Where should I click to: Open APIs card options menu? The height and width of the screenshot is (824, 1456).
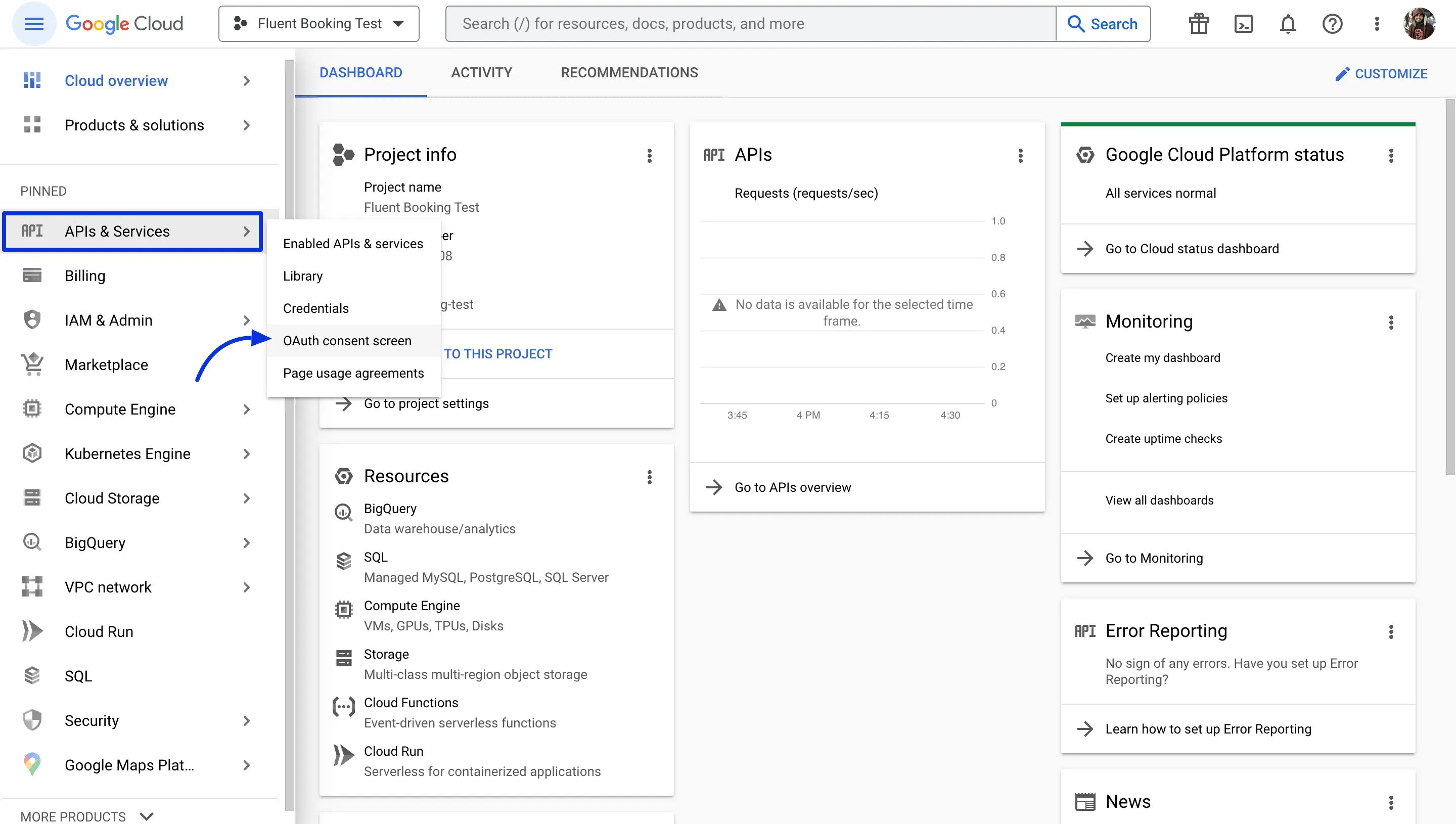(1020, 156)
